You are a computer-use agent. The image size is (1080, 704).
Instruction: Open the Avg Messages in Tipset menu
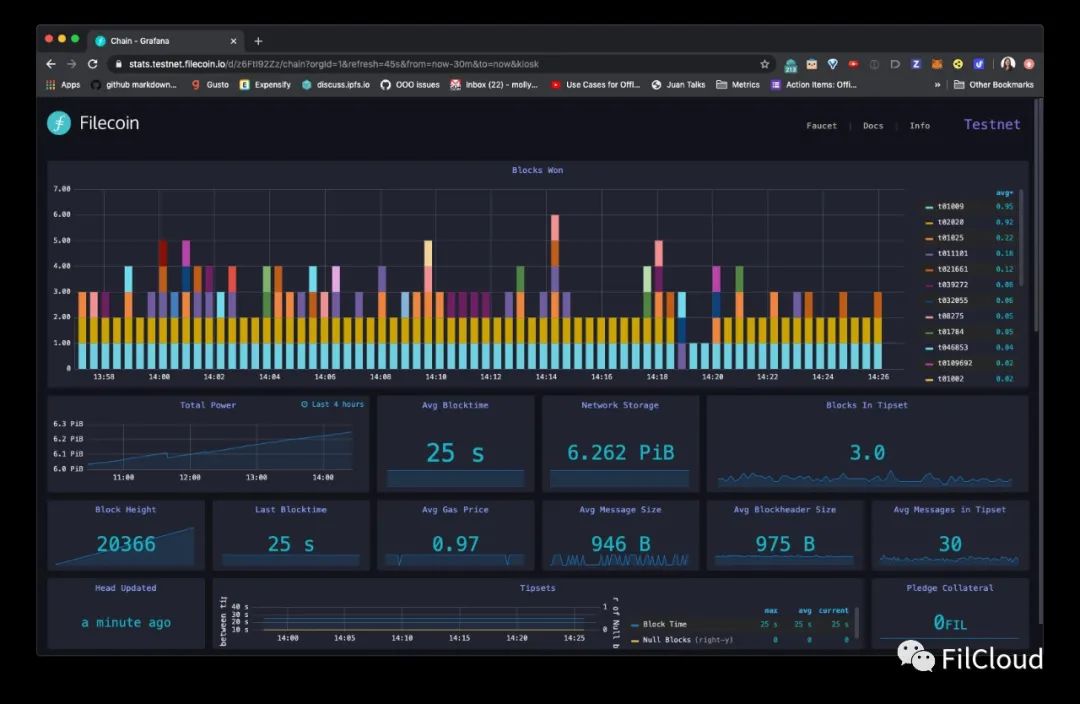[x=950, y=510]
